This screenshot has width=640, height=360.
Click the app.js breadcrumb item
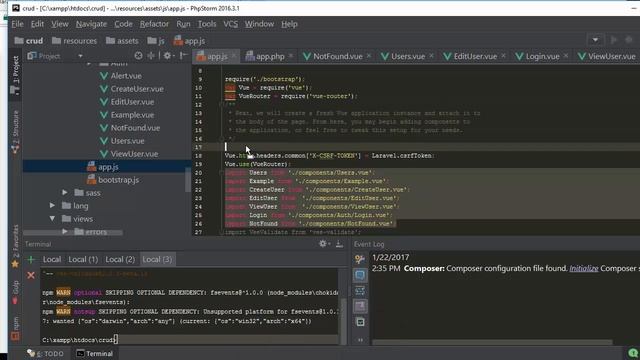(x=189, y=41)
